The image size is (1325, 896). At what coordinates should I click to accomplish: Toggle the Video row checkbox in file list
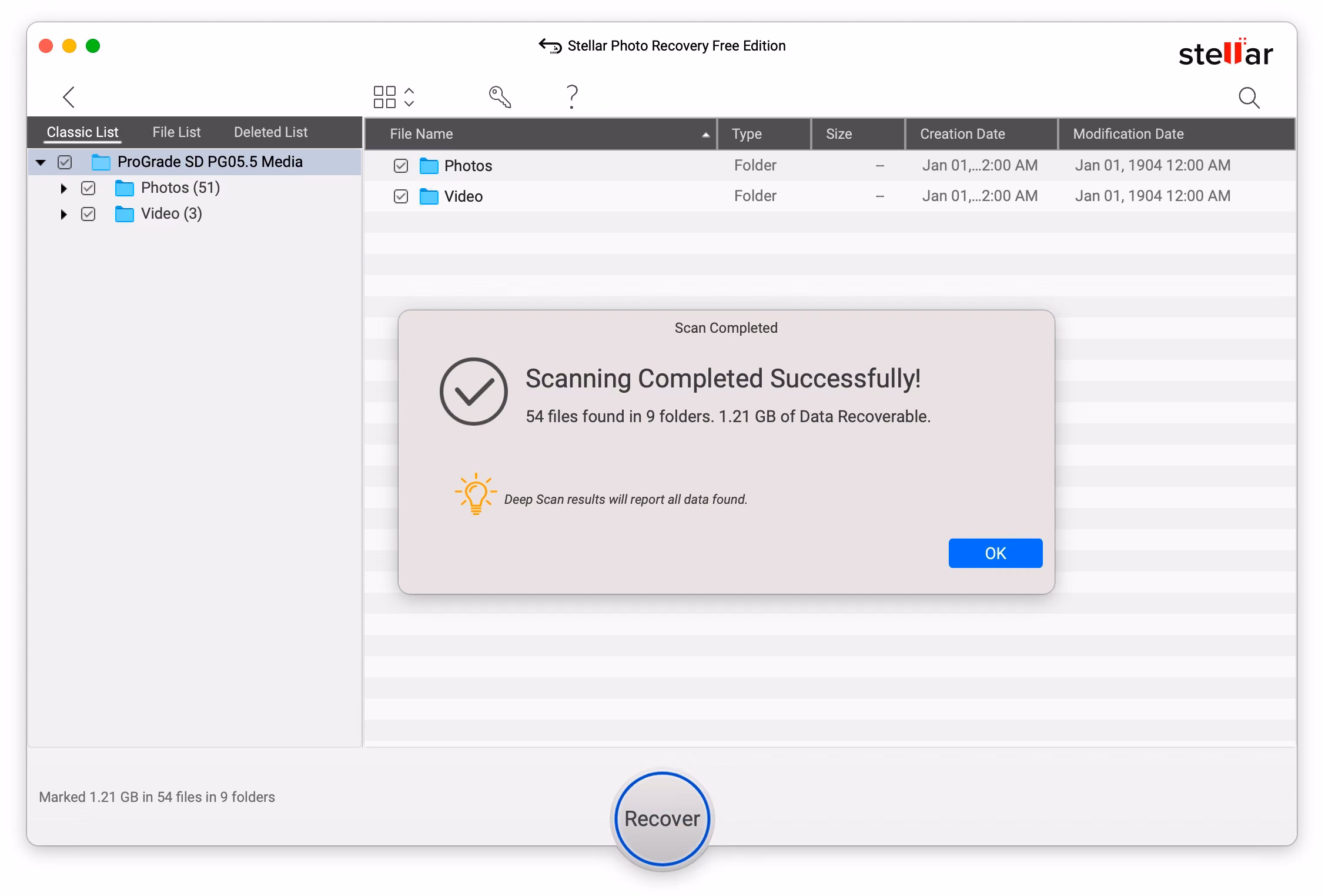(401, 196)
